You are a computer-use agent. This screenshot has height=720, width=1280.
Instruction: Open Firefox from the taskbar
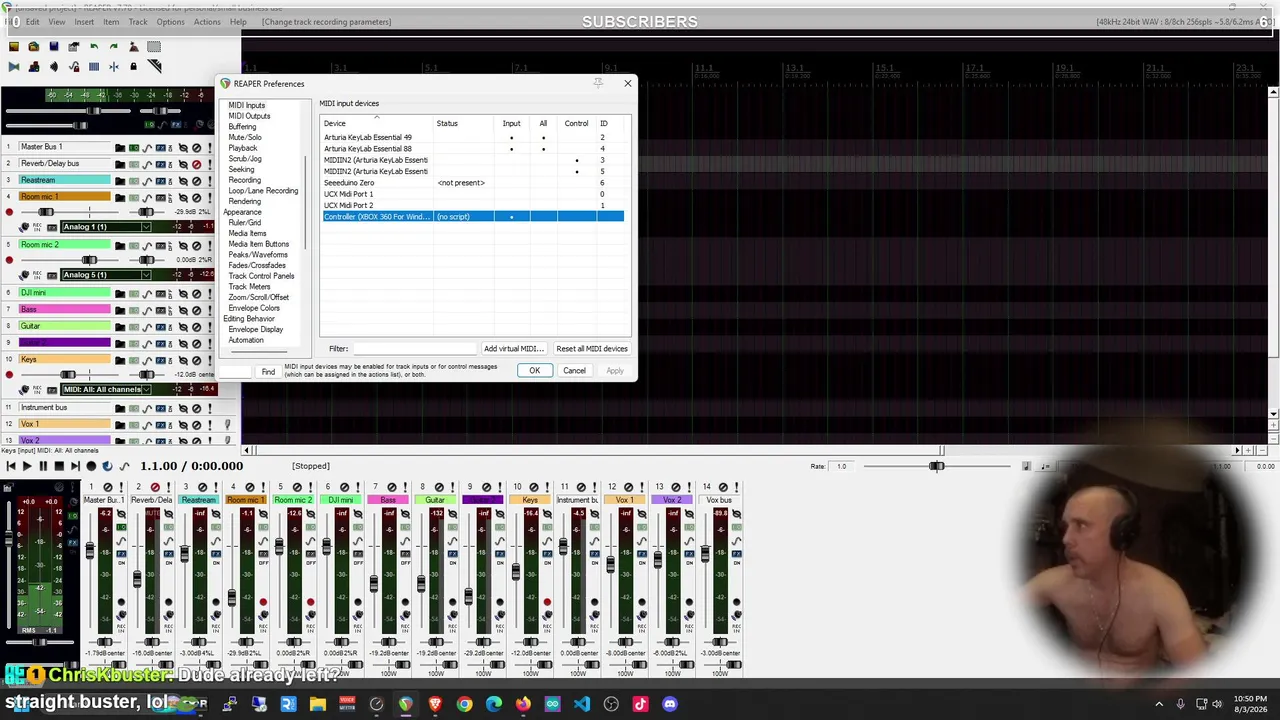[x=523, y=704]
